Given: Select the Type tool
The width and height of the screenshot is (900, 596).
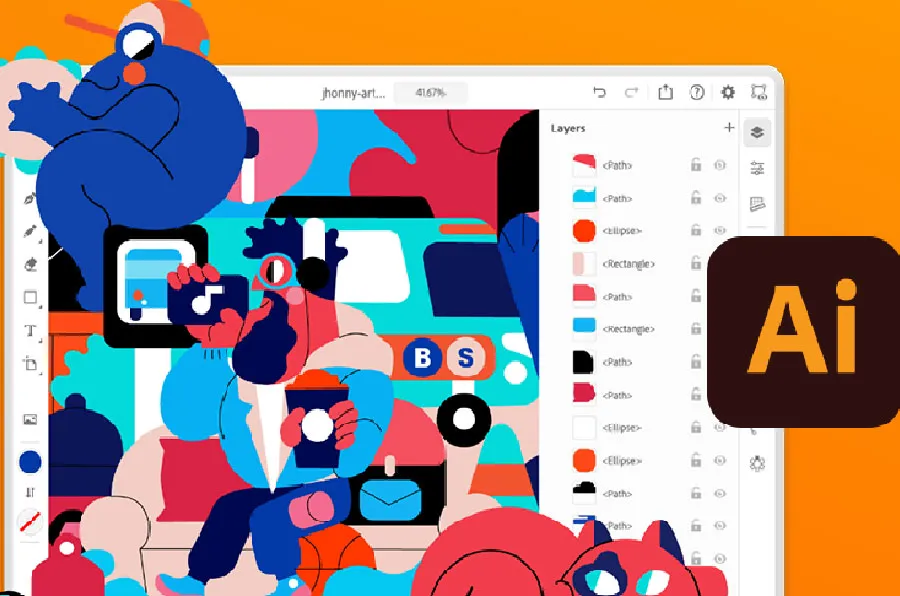Looking at the screenshot, I should pyautogui.click(x=30, y=331).
